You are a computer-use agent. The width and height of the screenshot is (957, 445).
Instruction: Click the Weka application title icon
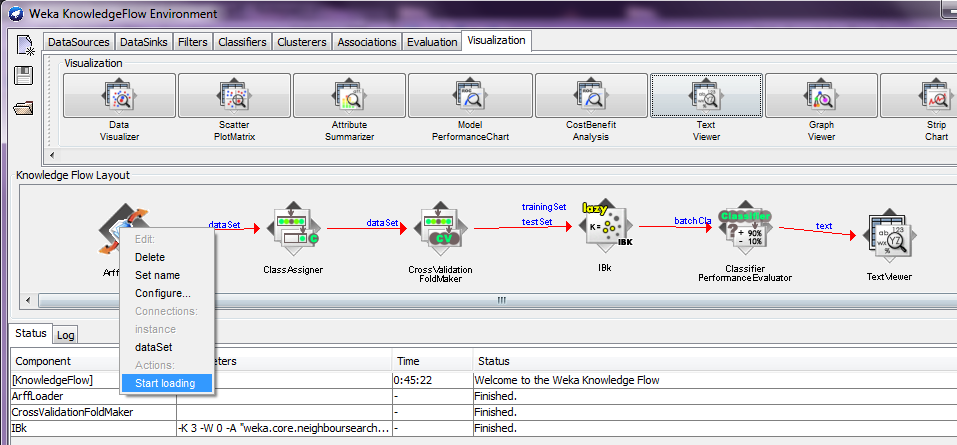tap(14, 13)
